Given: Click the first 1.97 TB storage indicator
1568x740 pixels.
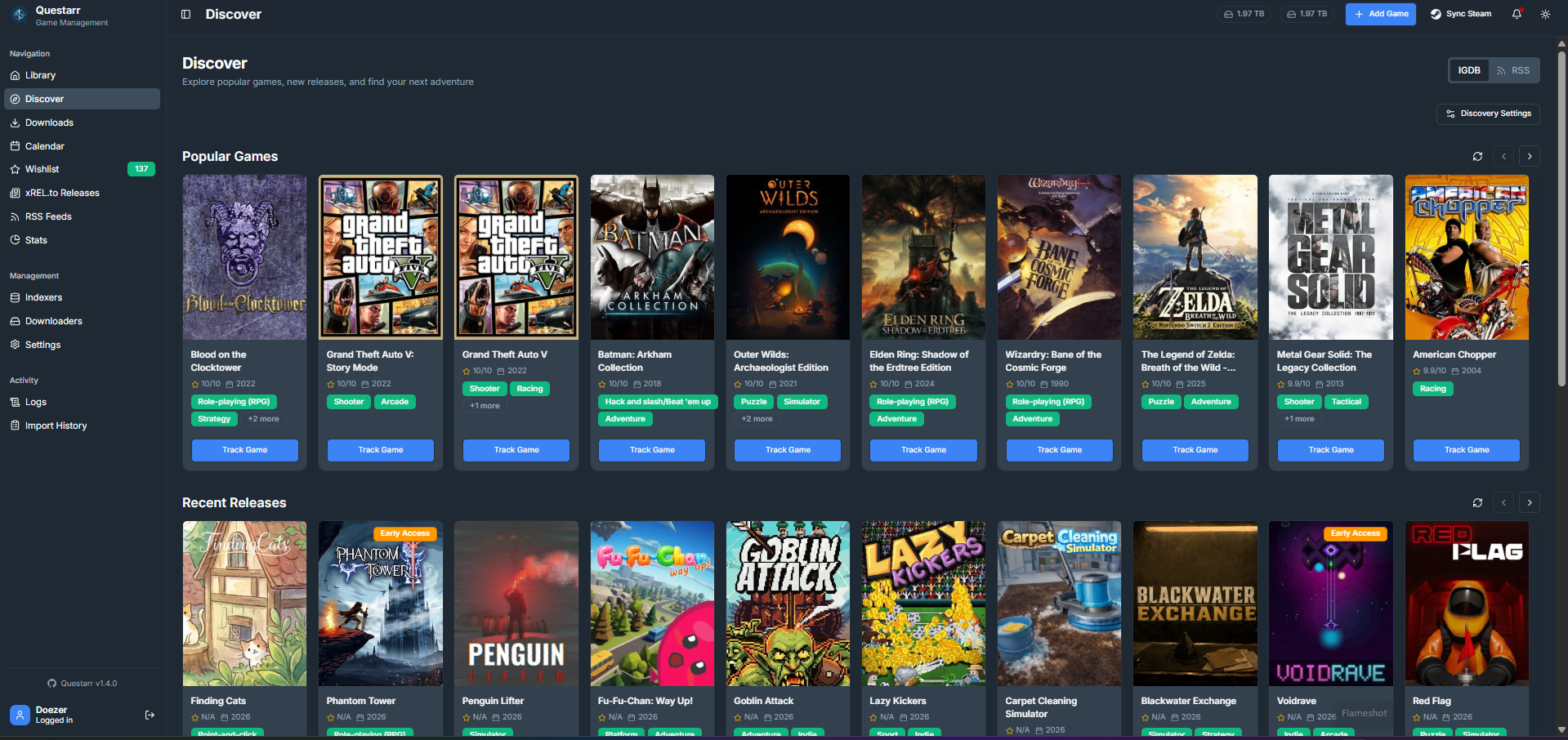Looking at the screenshot, I should [1244, 14].
